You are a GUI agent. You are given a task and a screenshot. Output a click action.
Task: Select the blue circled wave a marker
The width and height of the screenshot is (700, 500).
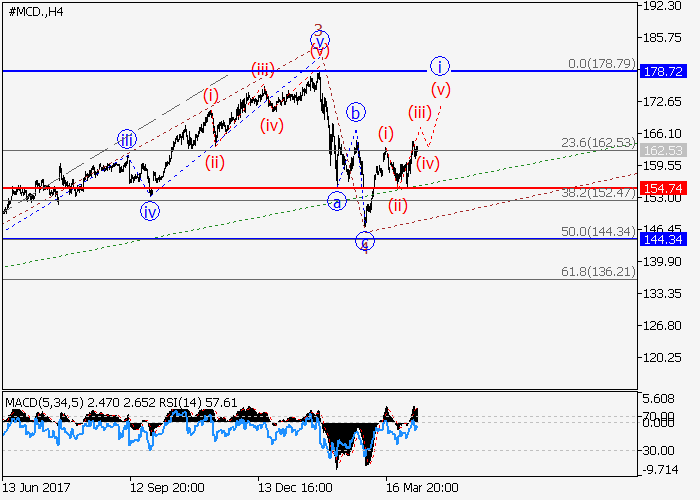337,202
